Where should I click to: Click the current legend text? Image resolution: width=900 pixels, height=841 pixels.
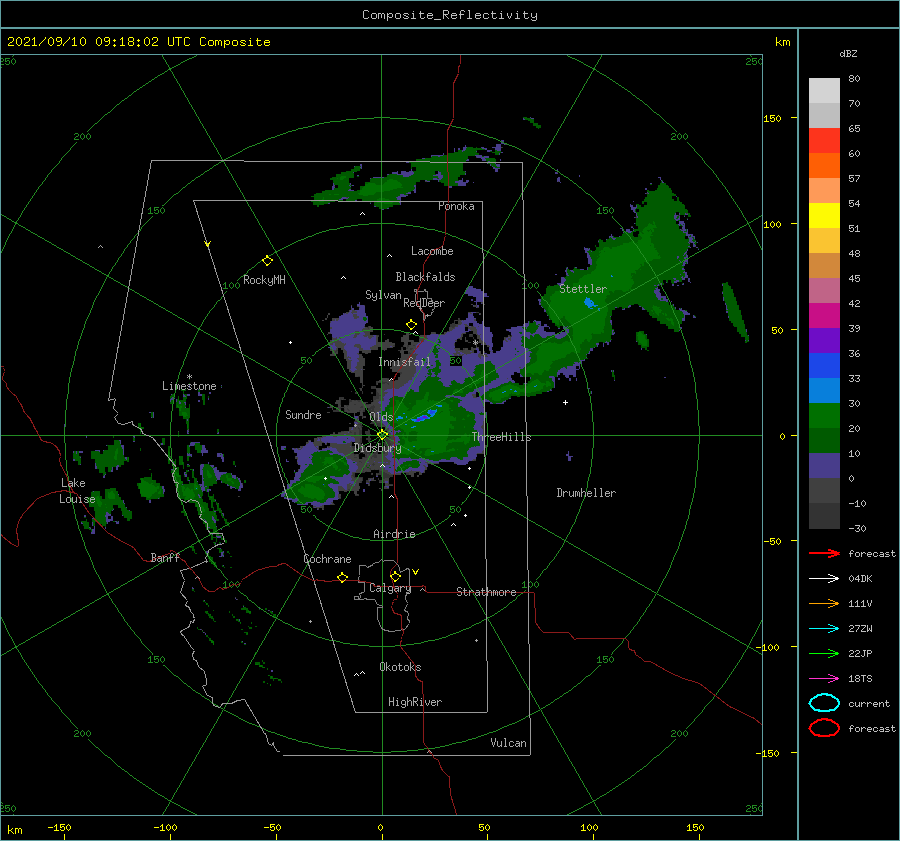pos(868,703)
